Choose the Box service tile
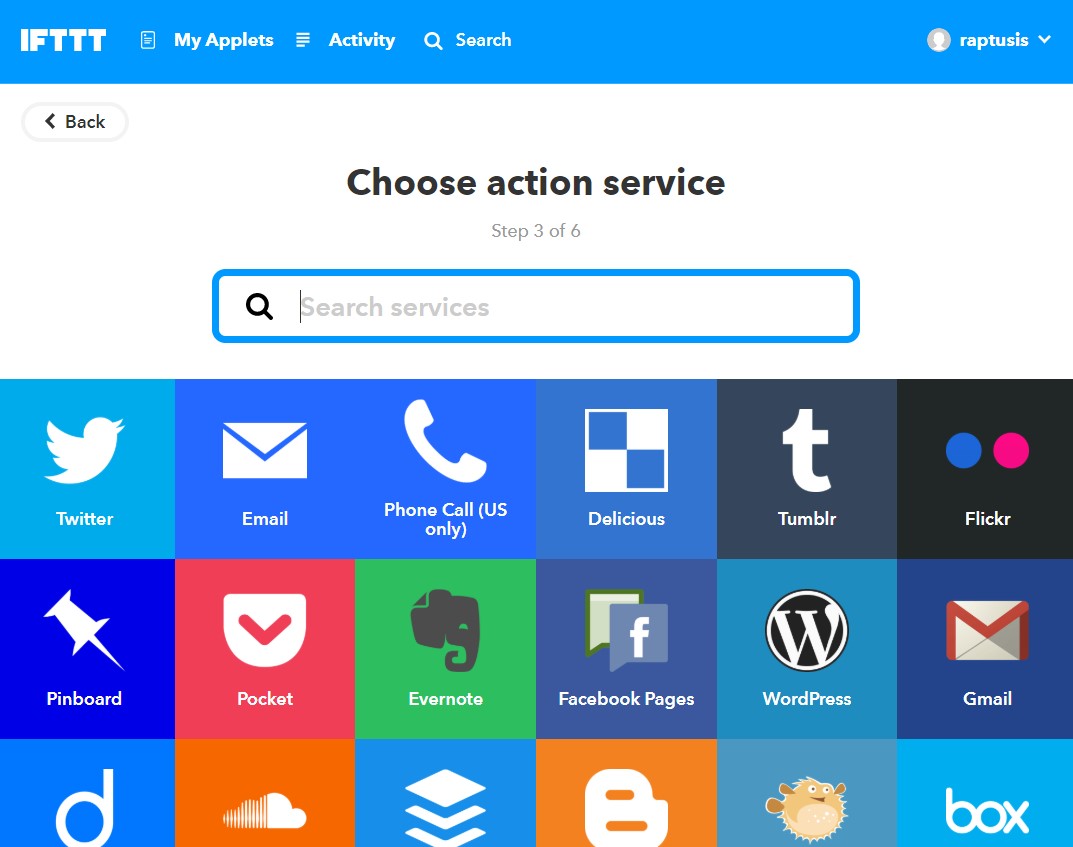1073x847 pixels. pos(985,793)
